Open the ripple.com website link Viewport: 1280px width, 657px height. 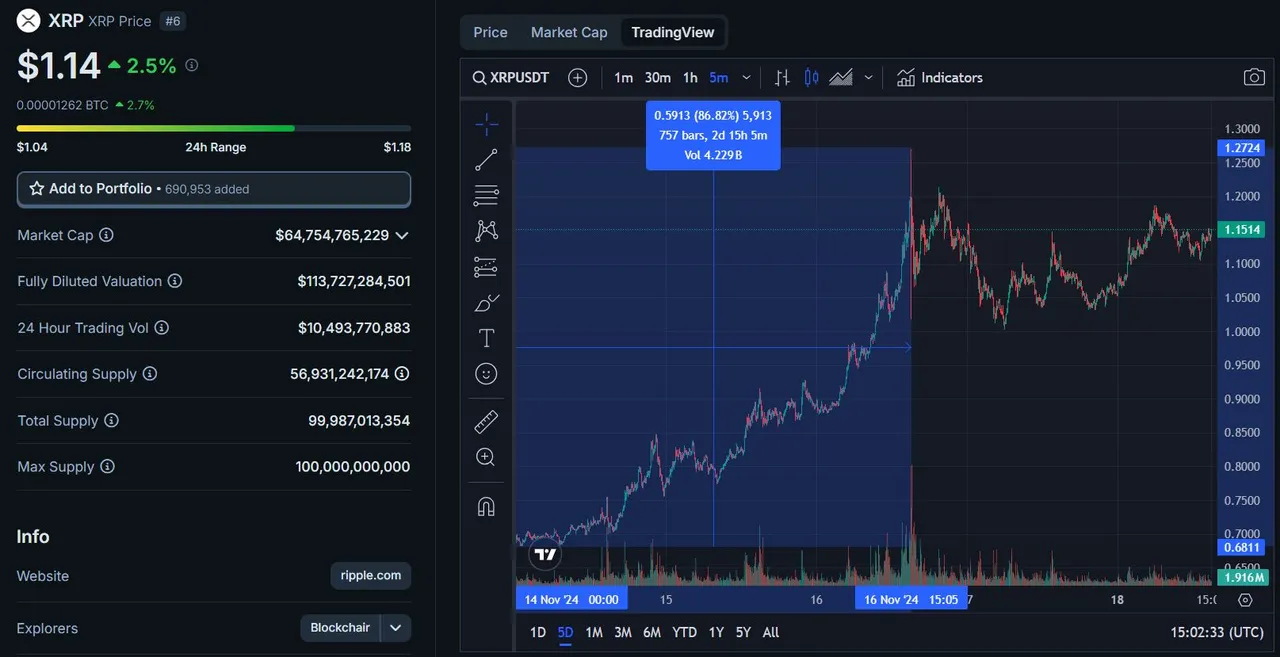[371, 576]
